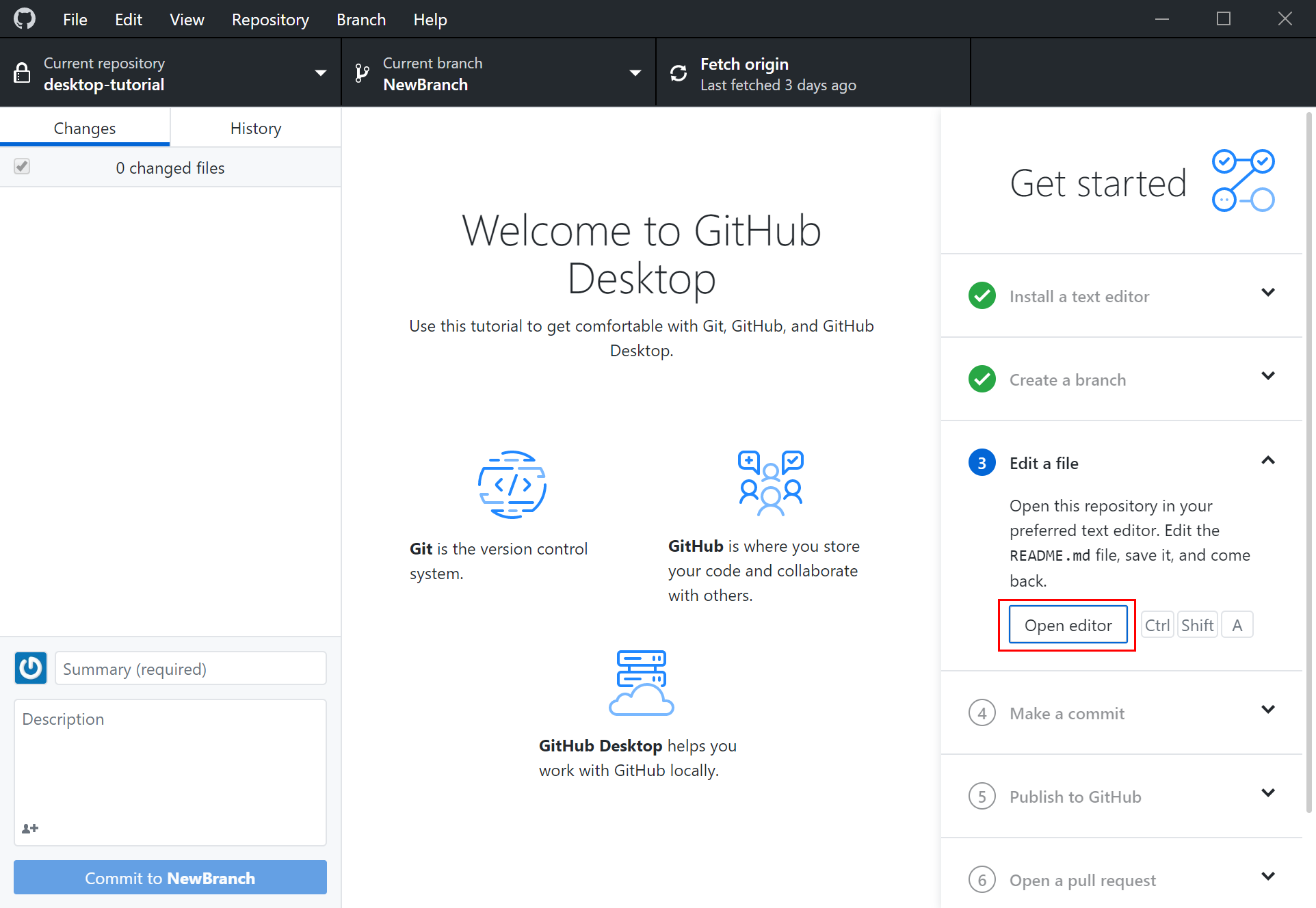Click the 'Get started' heading

[x=1098, y=183]
